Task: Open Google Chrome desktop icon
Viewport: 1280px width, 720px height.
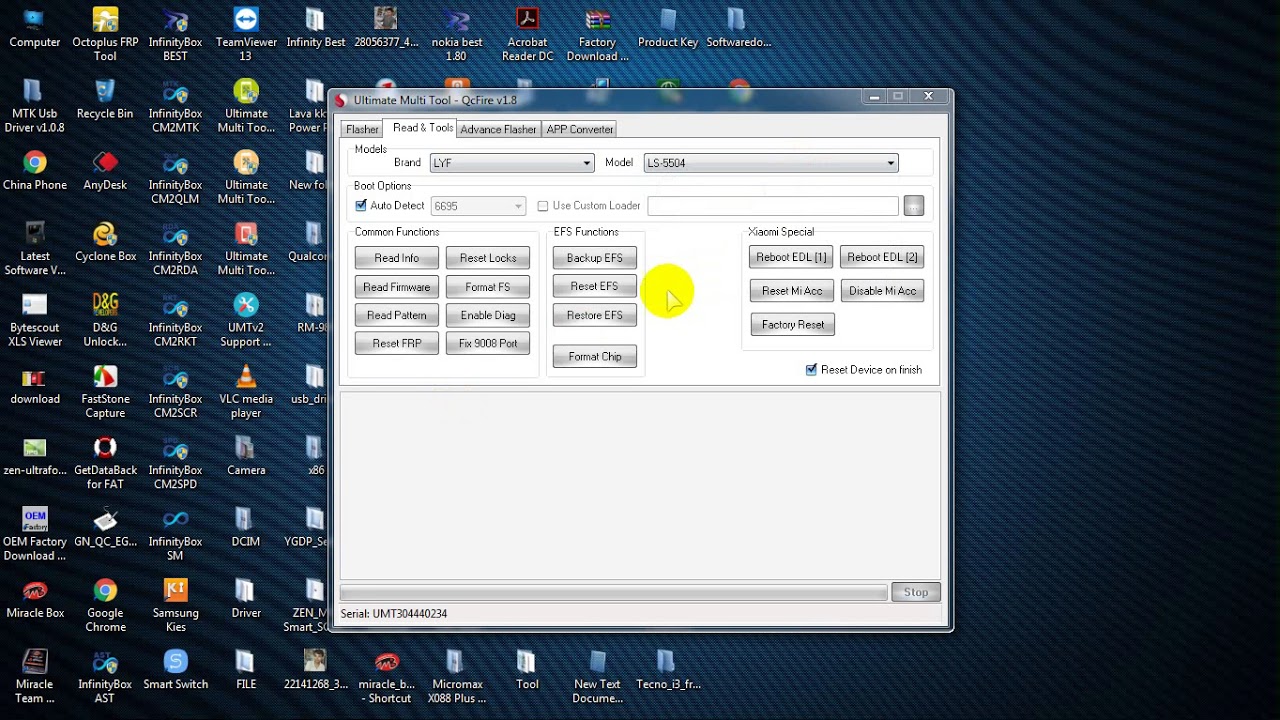Action: [x=105, y=604]
